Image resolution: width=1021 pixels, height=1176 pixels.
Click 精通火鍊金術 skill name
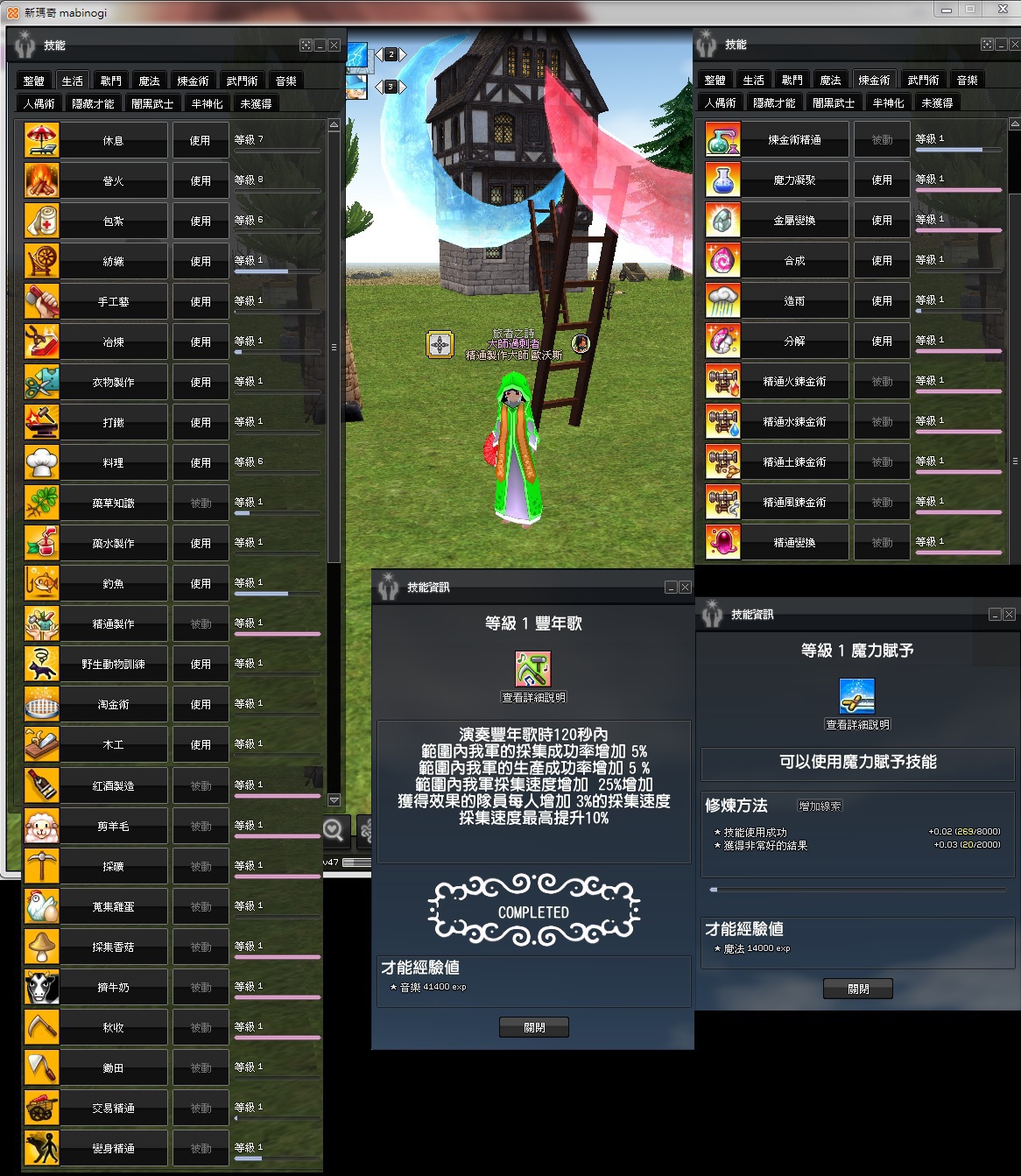pyautogui.click(x=794, y=381)
